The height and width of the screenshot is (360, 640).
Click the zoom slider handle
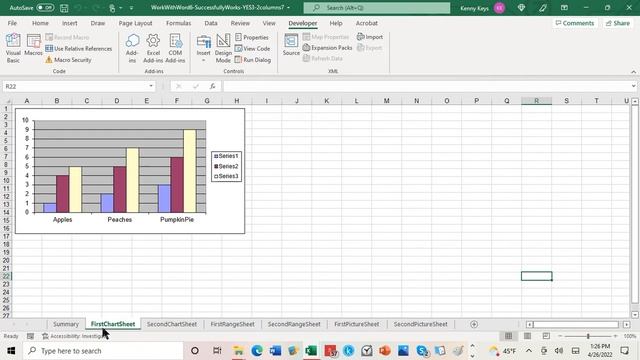click(x=588, y=336)
